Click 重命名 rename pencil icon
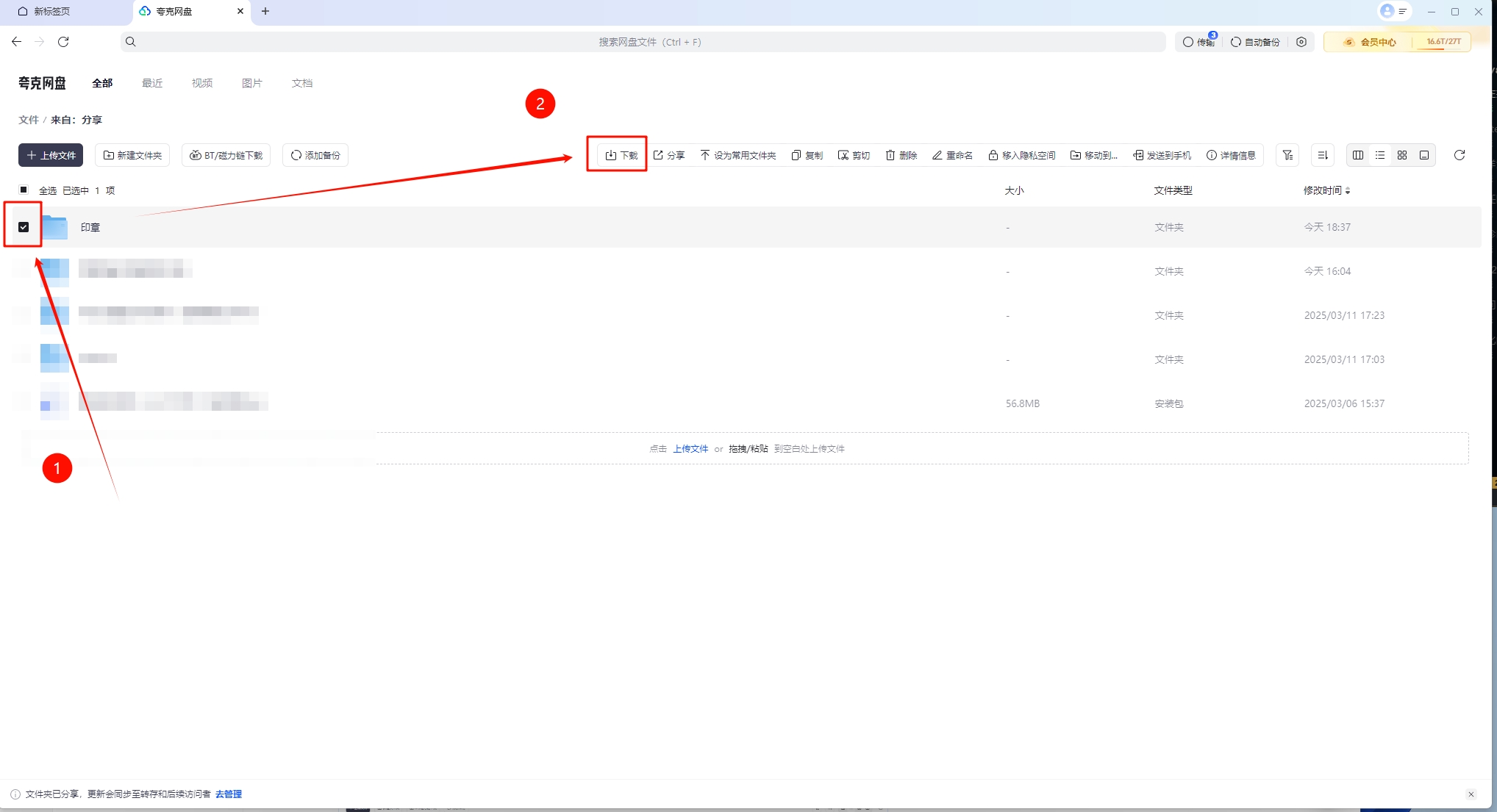 tap(937, 155)
